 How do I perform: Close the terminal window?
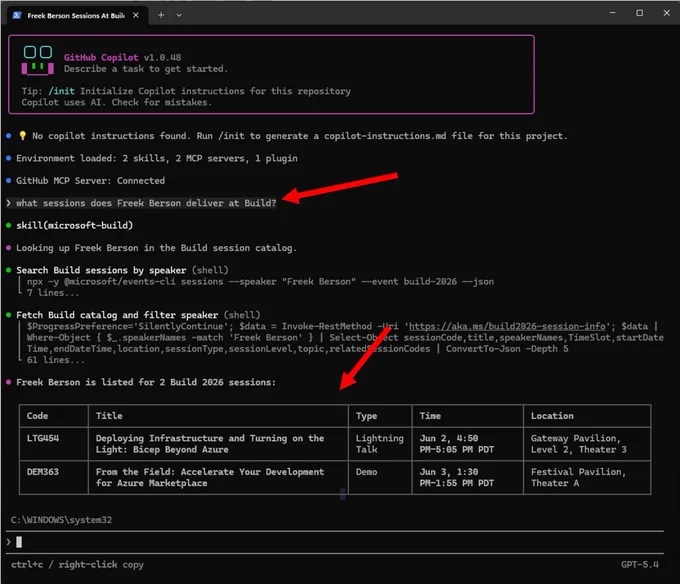click(667, 13)
